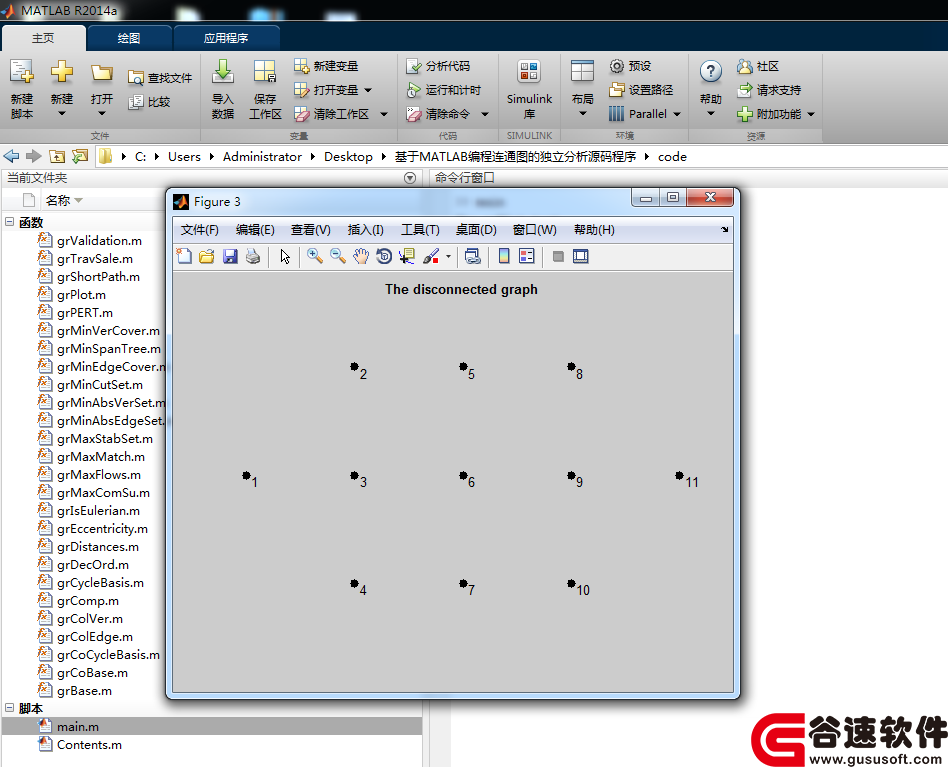Select the Rotate 3D tool
The height and width of the screenshot is (767, 948).
(383, 256)
